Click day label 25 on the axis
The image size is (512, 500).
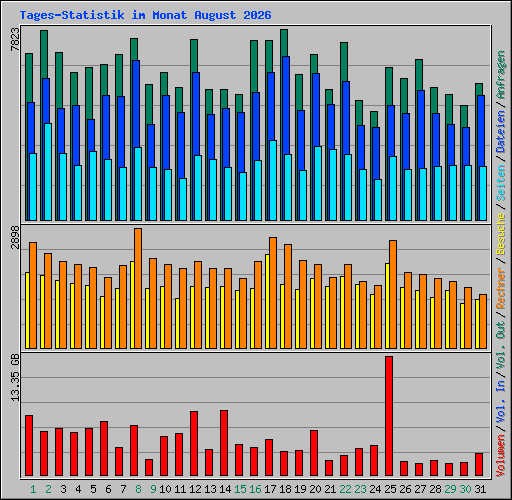tap(390, 489)
